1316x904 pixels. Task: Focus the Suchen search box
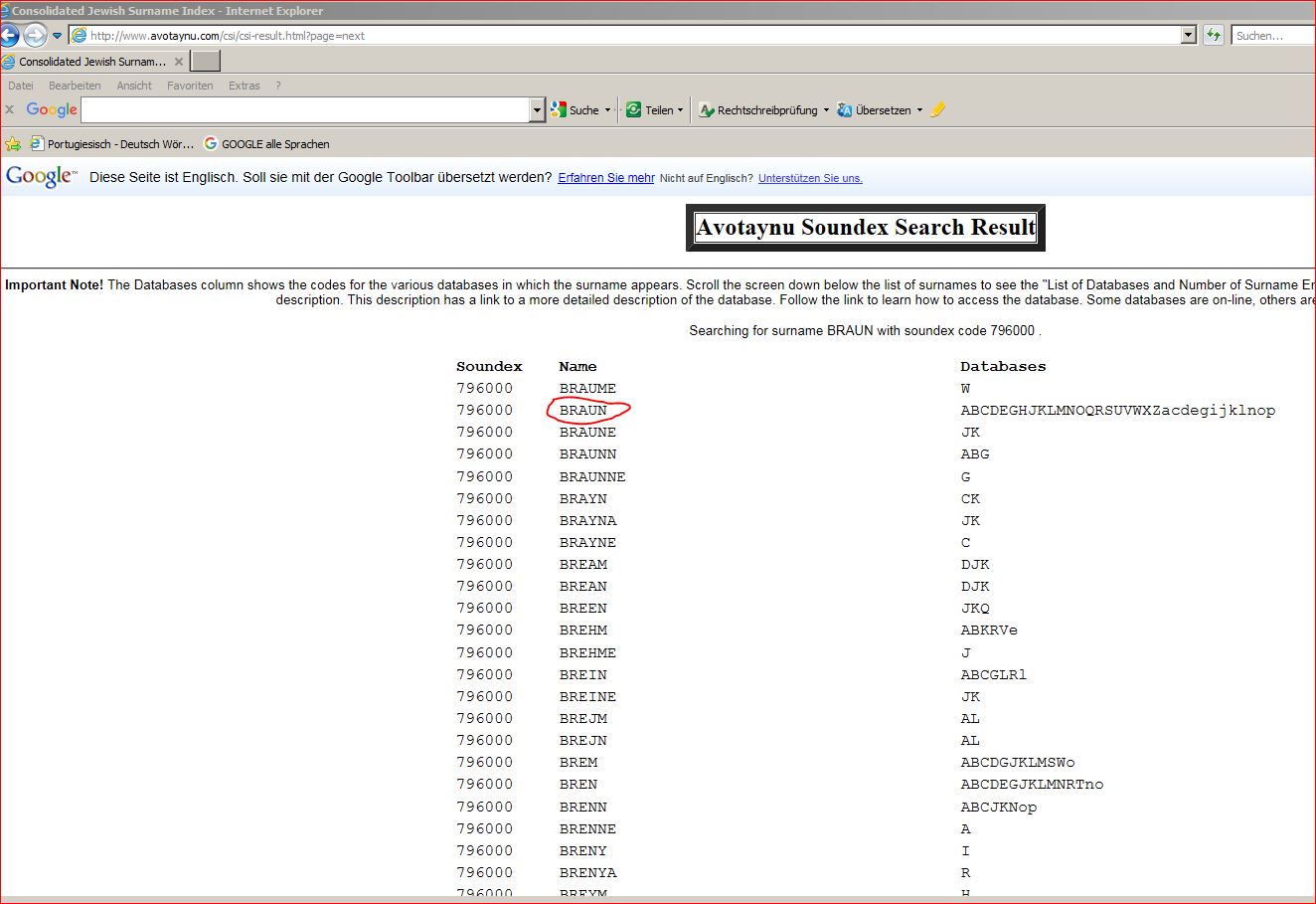pyautogui.click(x=1273, y=35)
